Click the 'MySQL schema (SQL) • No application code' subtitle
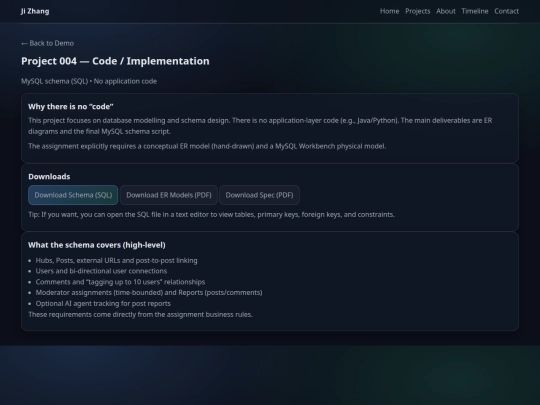This screenshot has height=405, width=540. [x=89, y=81]
